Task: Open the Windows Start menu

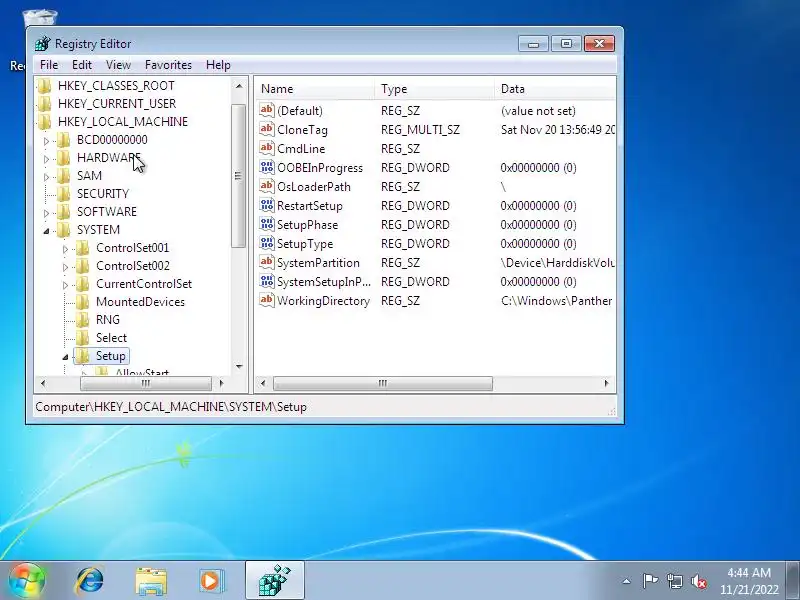Action: pos(26,581)
